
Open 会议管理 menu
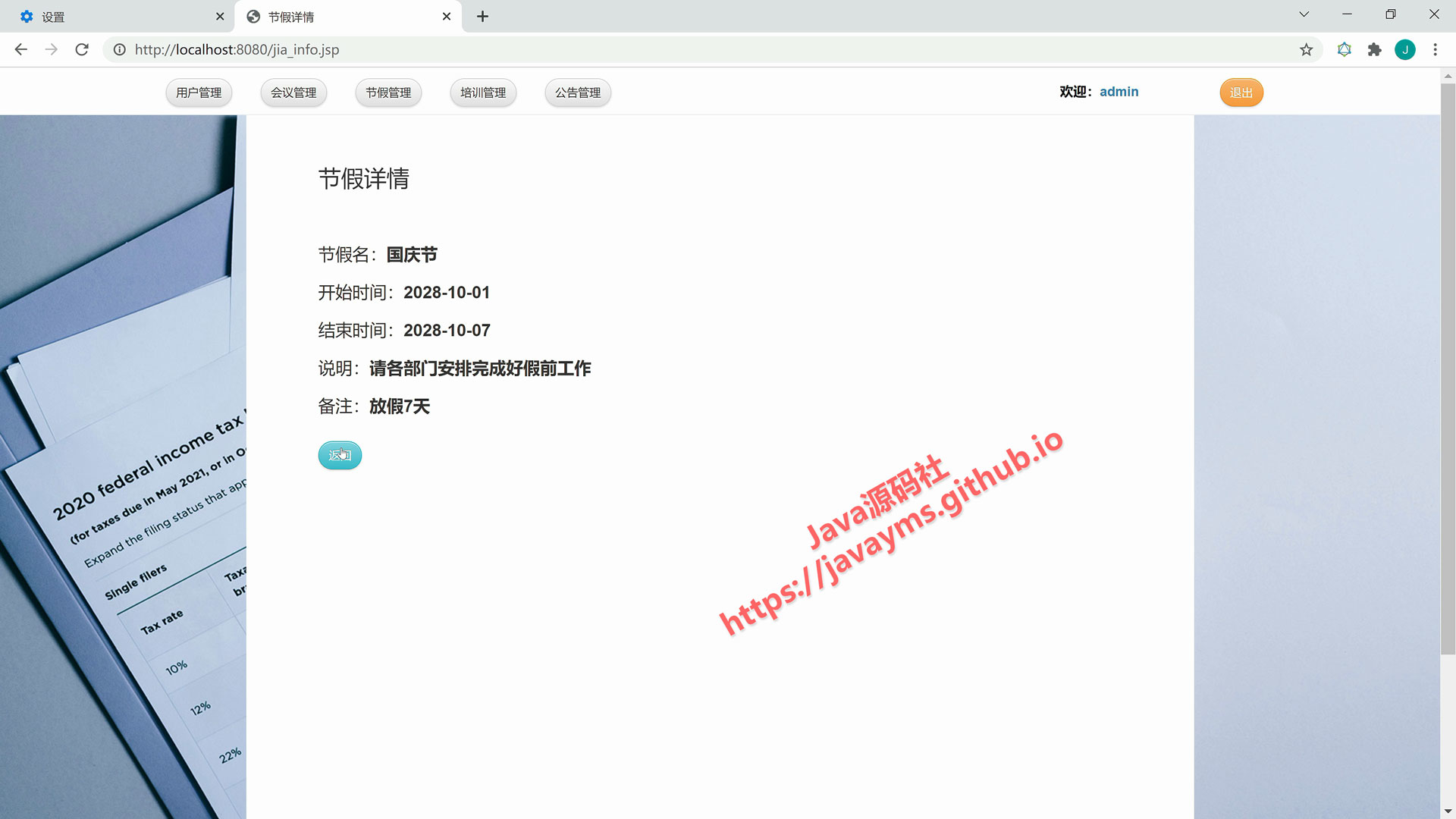[293, 93]
